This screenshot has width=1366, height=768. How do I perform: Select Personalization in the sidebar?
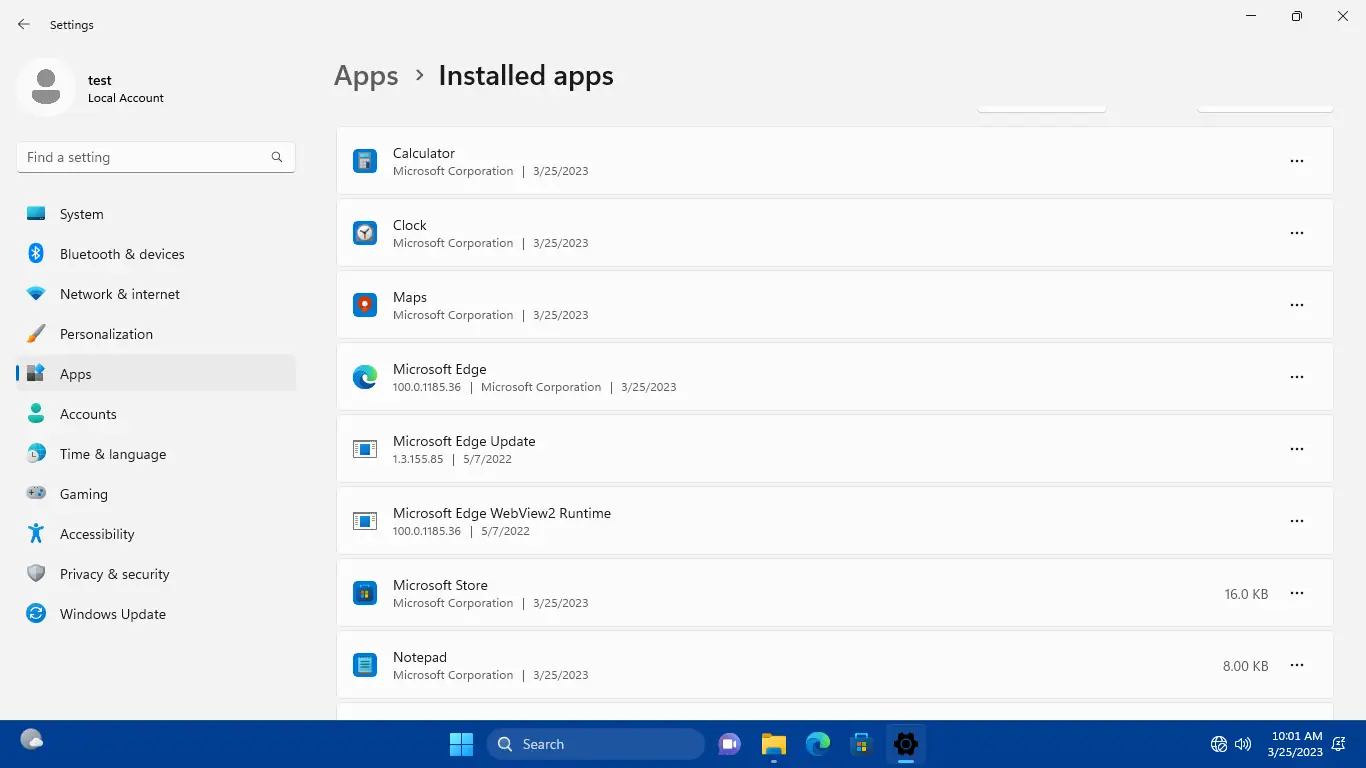click(x=156, y=334)
